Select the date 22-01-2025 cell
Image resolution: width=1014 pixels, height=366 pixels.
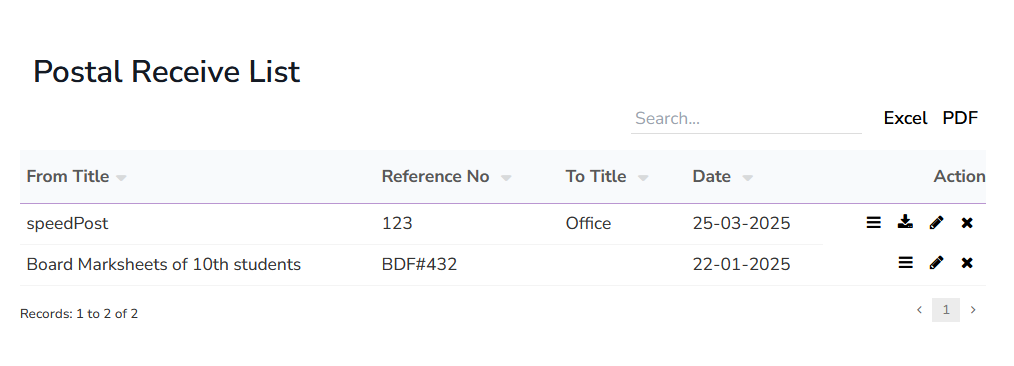click(x=741, y=264)
